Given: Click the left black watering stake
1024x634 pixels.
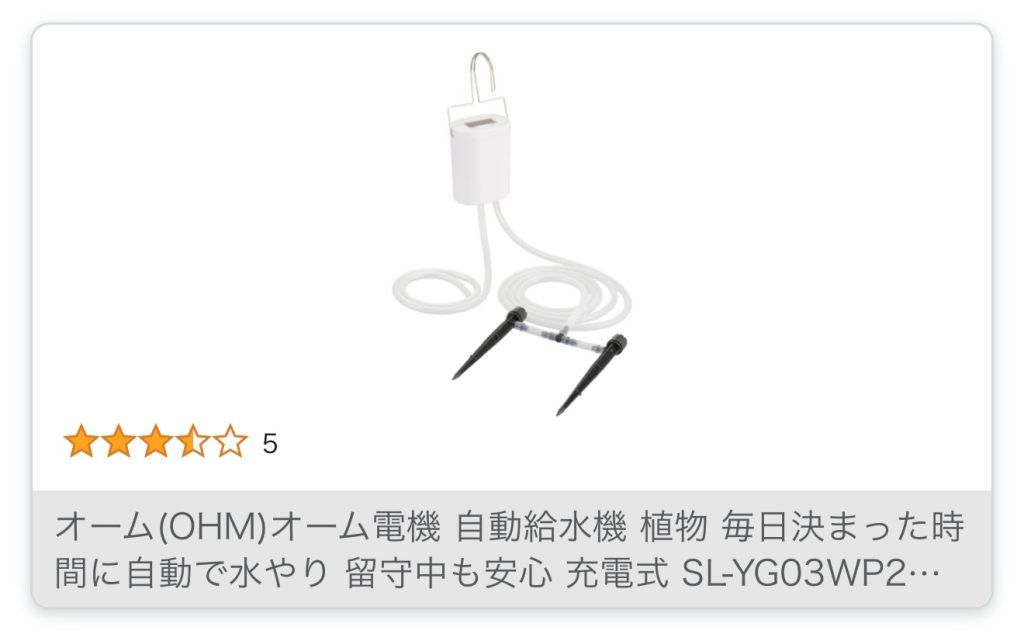Looking at the screenshot, I should click(489, 343).
